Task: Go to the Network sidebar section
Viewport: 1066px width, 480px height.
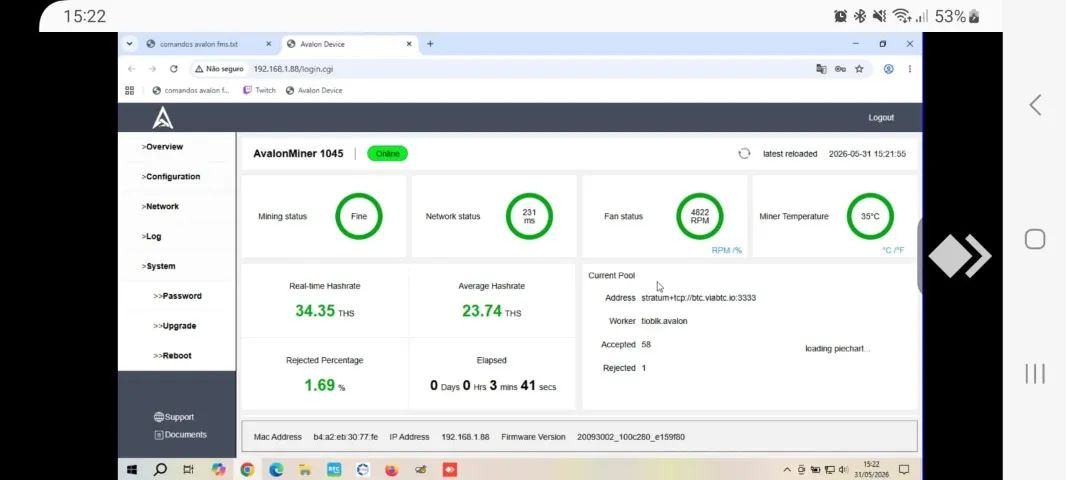Action: (160, 207)
